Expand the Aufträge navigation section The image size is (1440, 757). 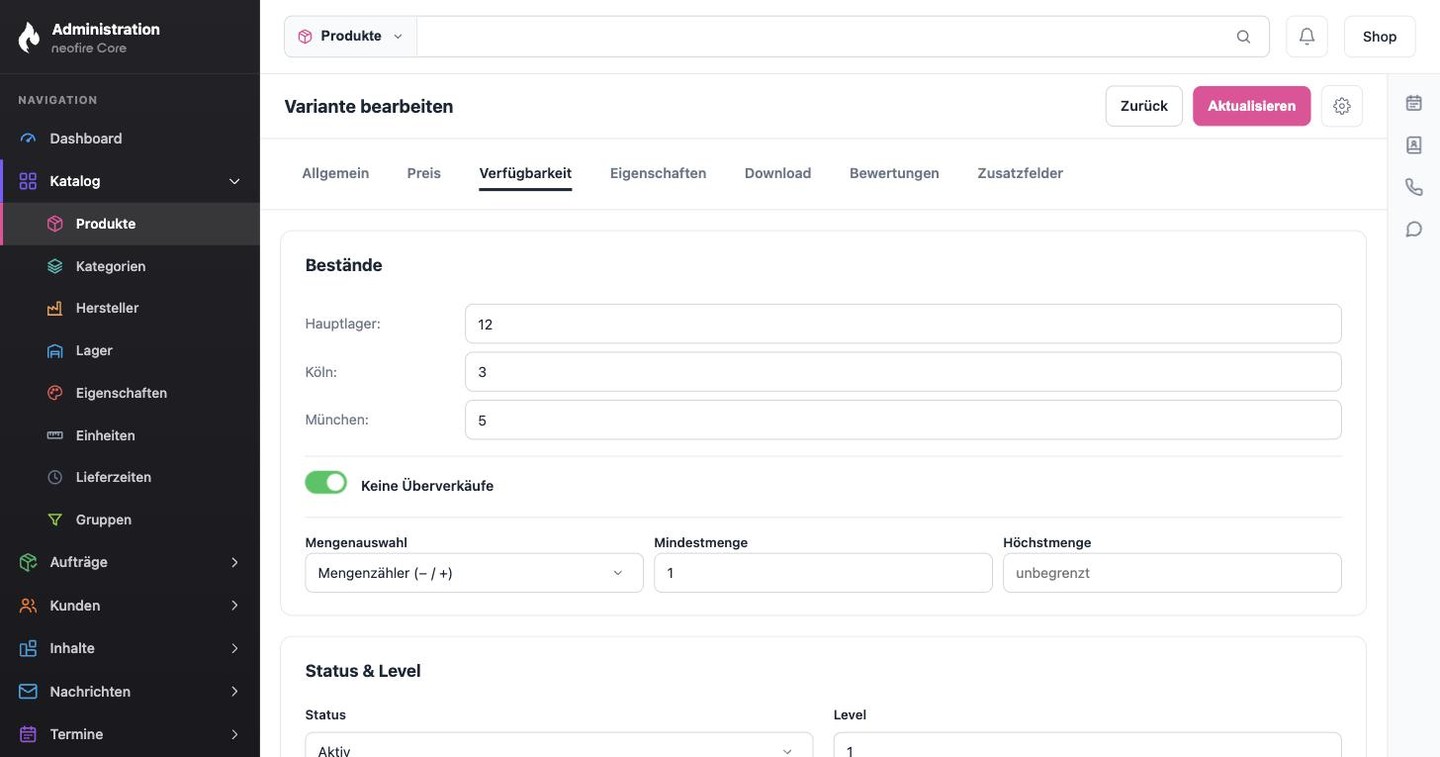tap(130, 562)
